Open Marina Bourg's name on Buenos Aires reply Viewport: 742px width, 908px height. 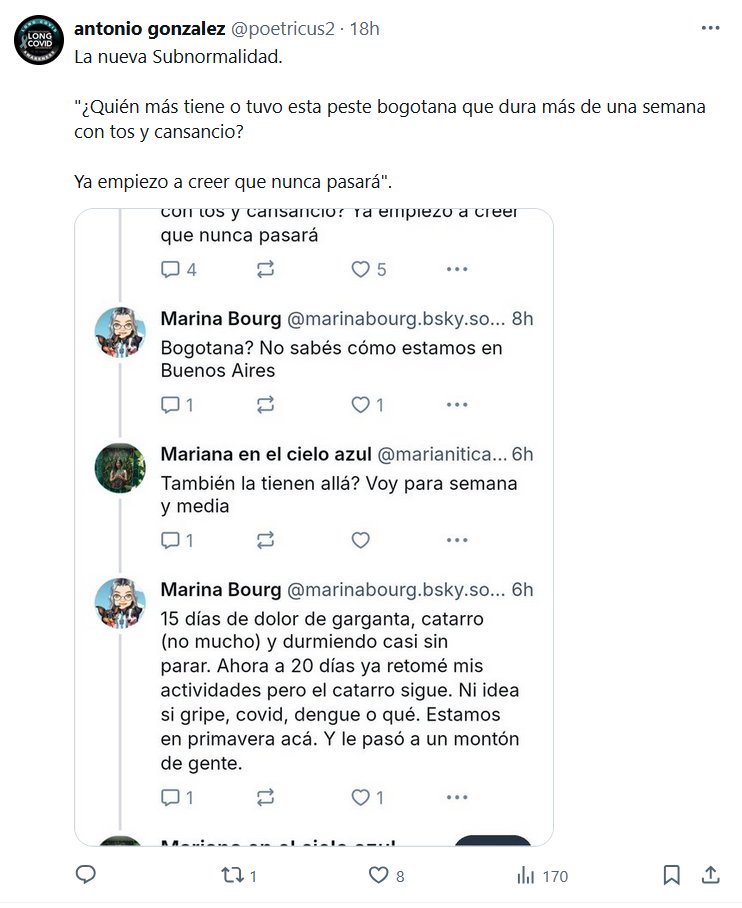[220, 319]
